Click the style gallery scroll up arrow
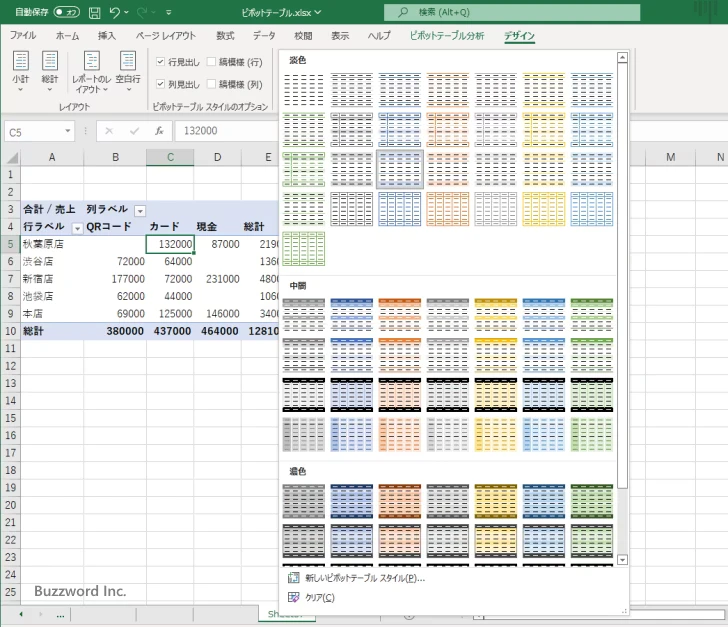The width and height of the screenshot is (728, 627). [622, 58]
